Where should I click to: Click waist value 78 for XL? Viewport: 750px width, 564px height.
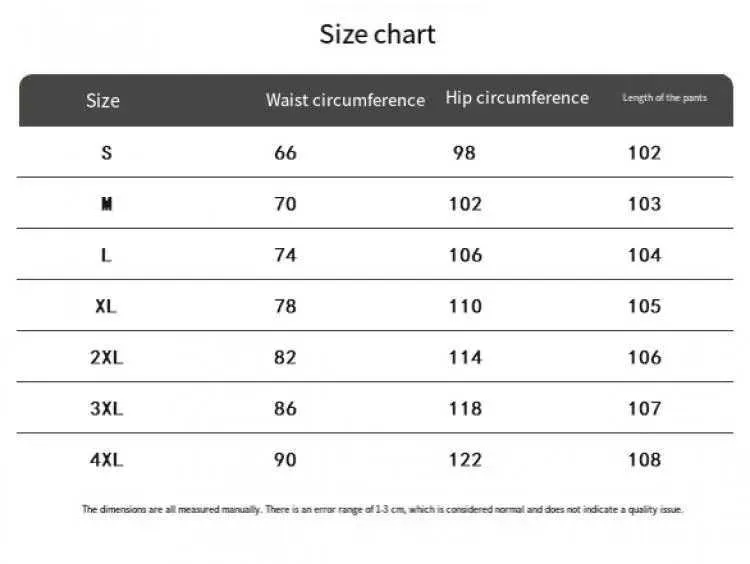pos(286,306)
